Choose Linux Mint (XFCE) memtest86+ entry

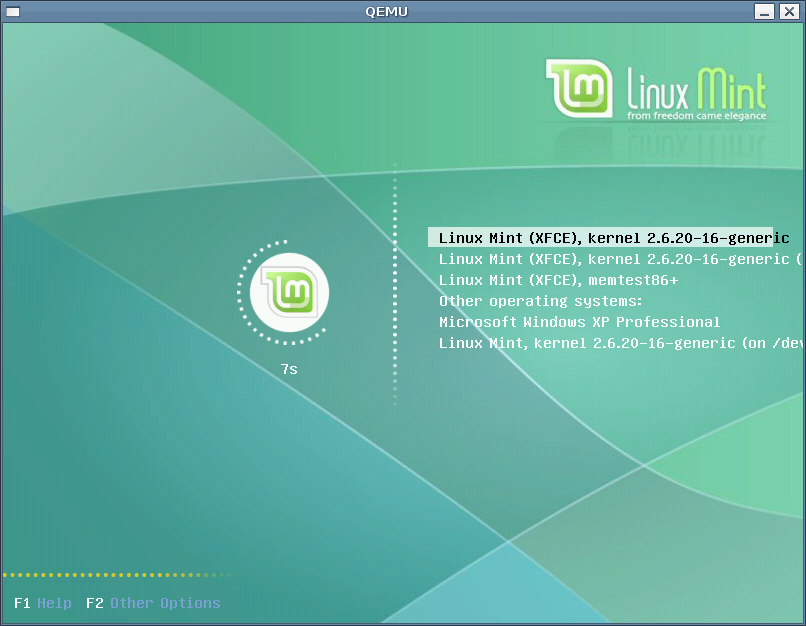click(x=558, y=280)
